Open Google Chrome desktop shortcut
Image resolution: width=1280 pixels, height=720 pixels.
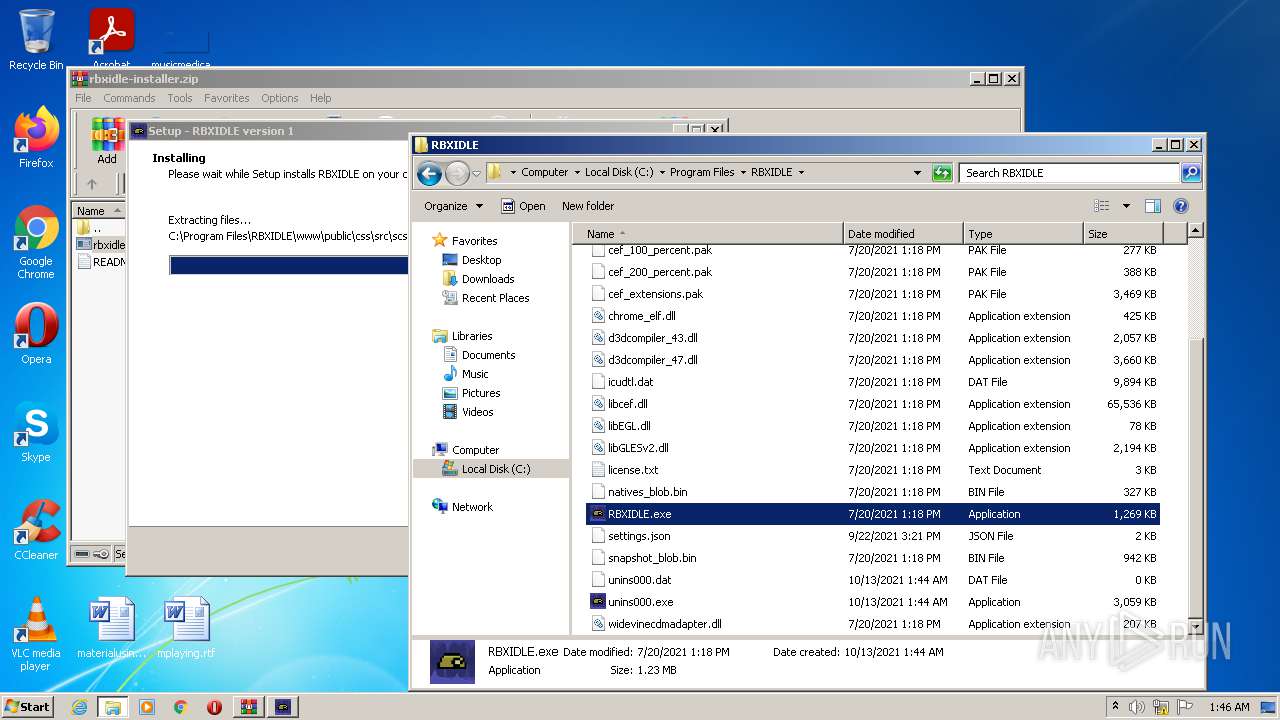coord(36,243)
